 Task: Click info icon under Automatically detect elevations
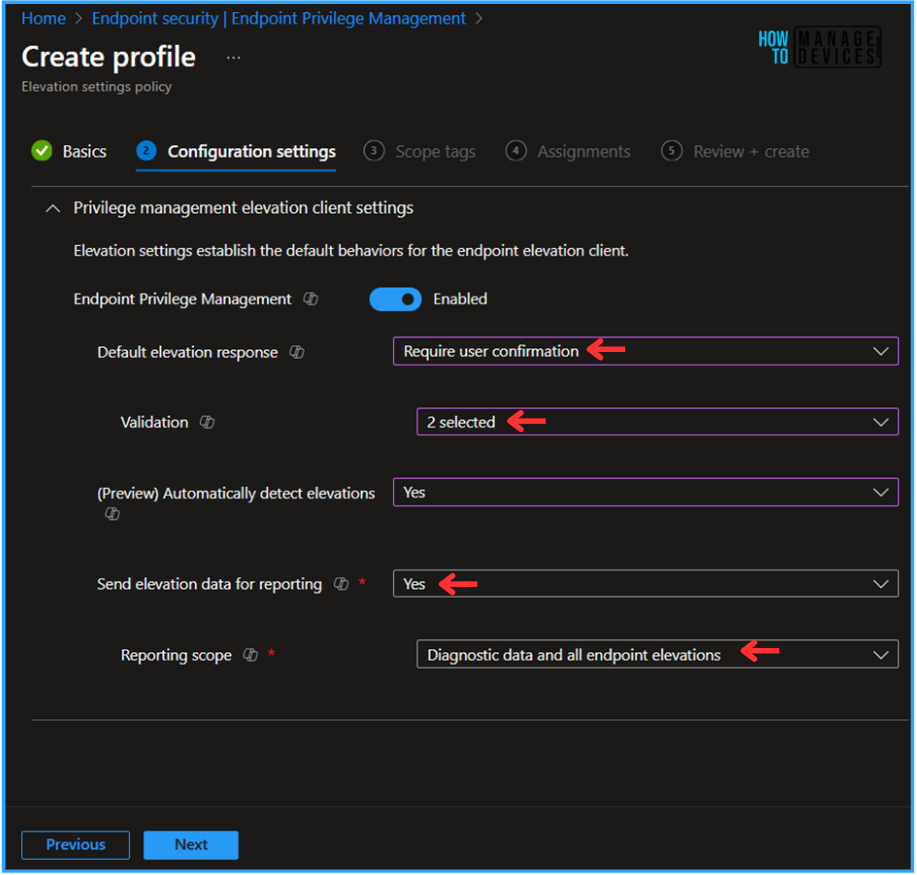112,514
